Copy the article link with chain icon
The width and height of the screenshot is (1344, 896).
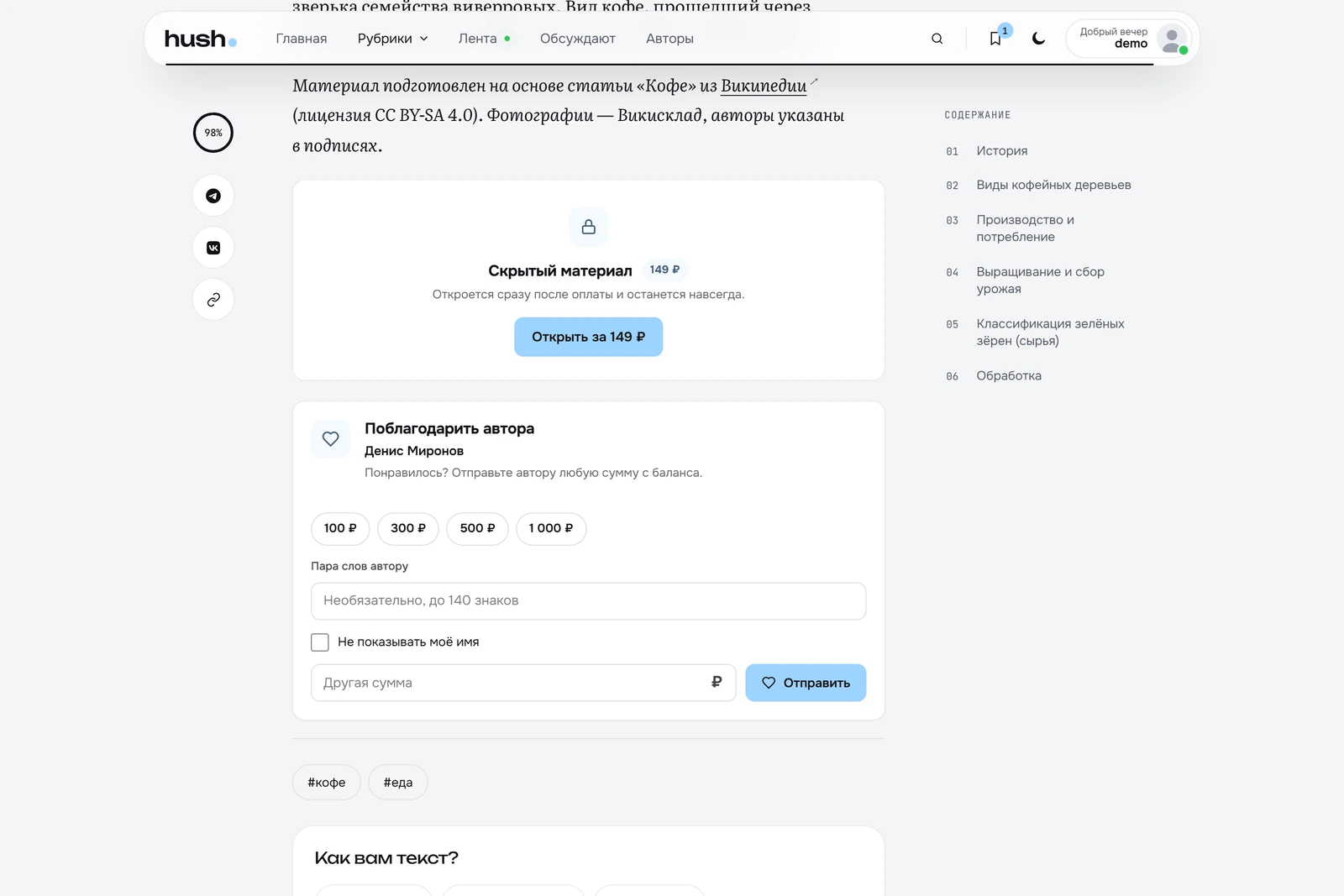tap(213, 300)
